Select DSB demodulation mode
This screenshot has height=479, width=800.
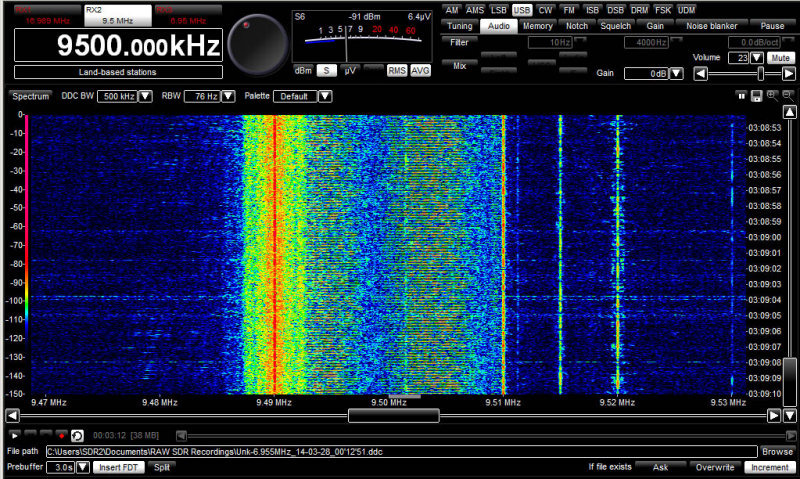[x=615, y=10]
